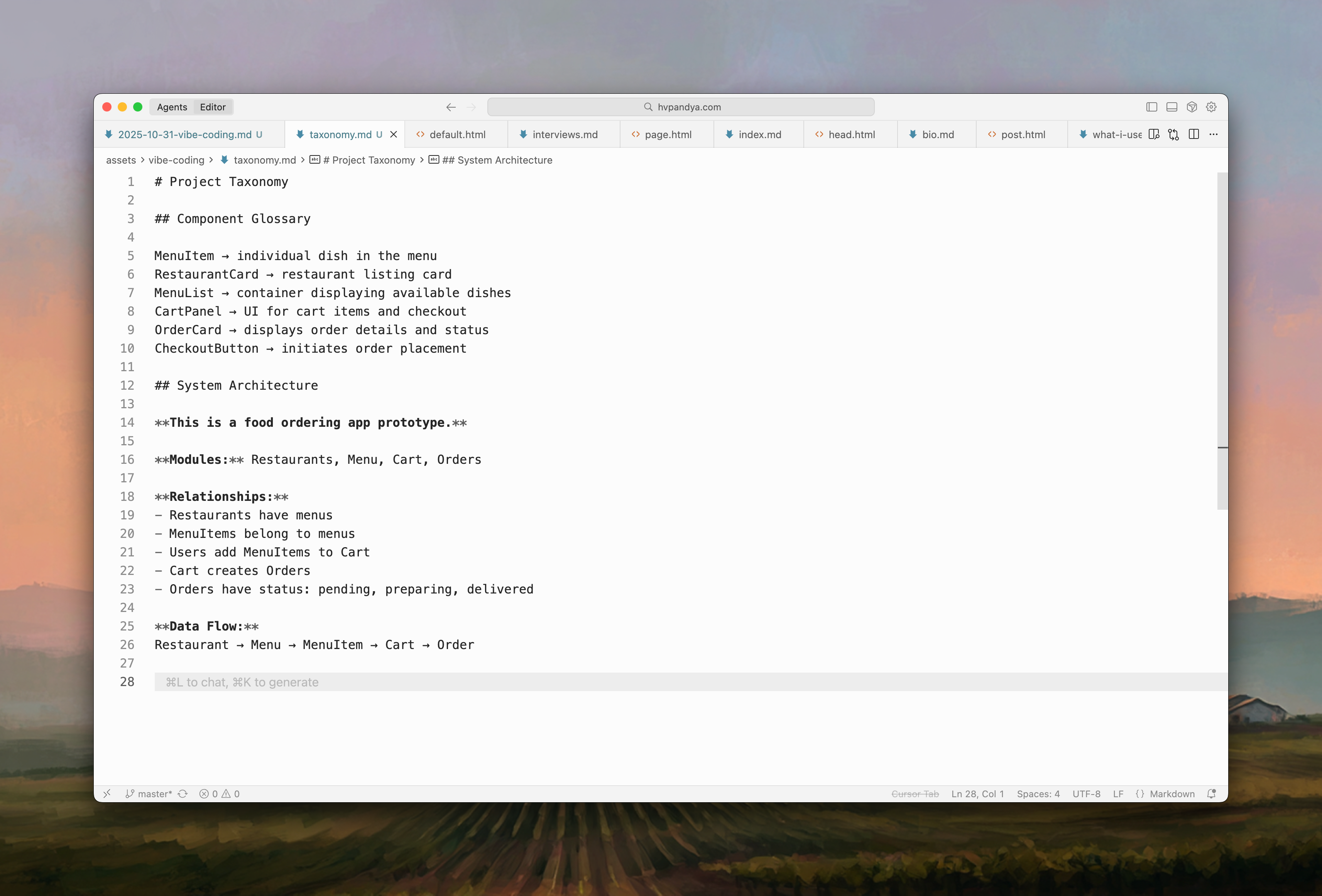Switch to the default.html tab

(457, 134)
